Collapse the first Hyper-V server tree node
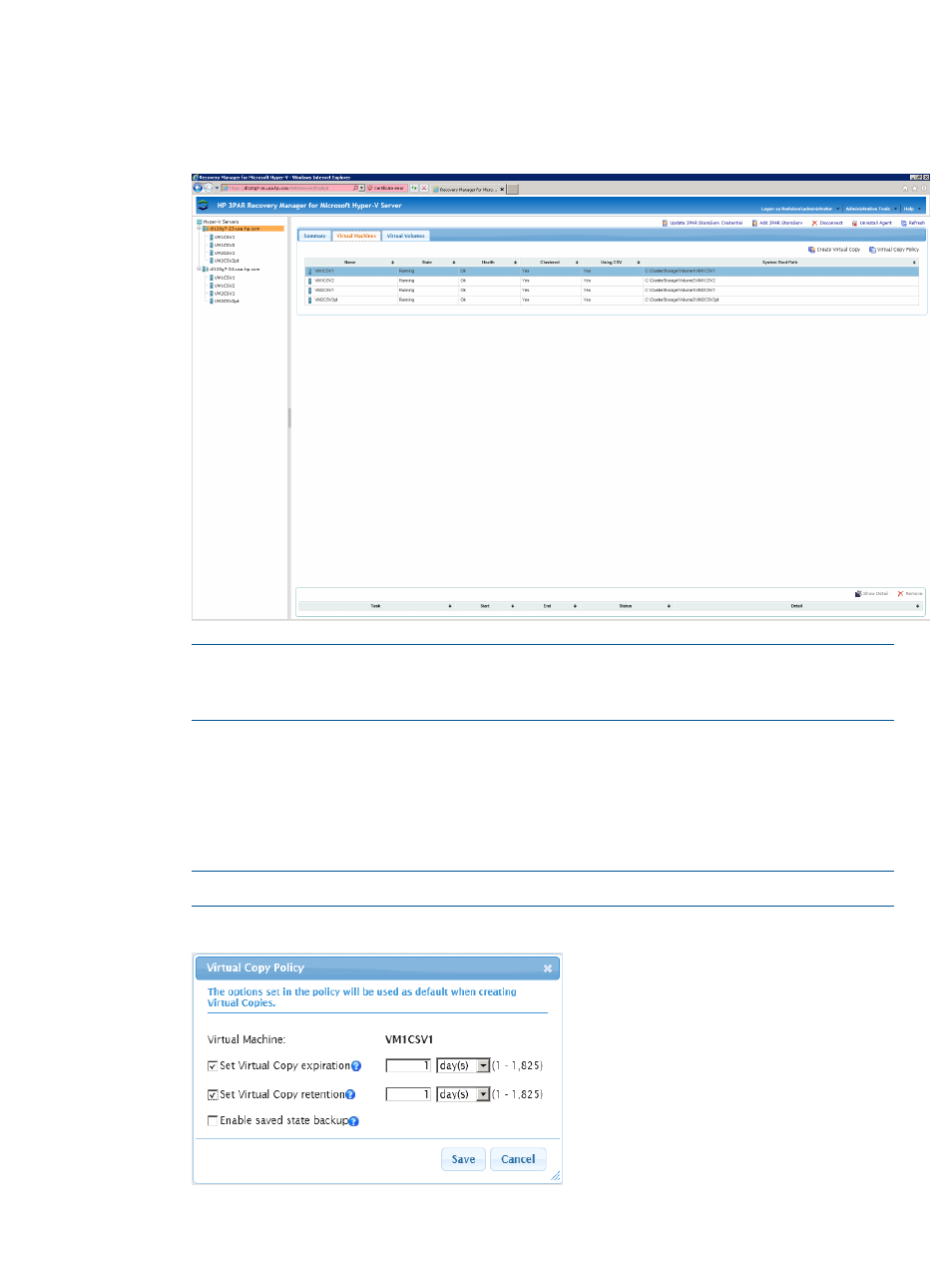 [x=199, y=229]
